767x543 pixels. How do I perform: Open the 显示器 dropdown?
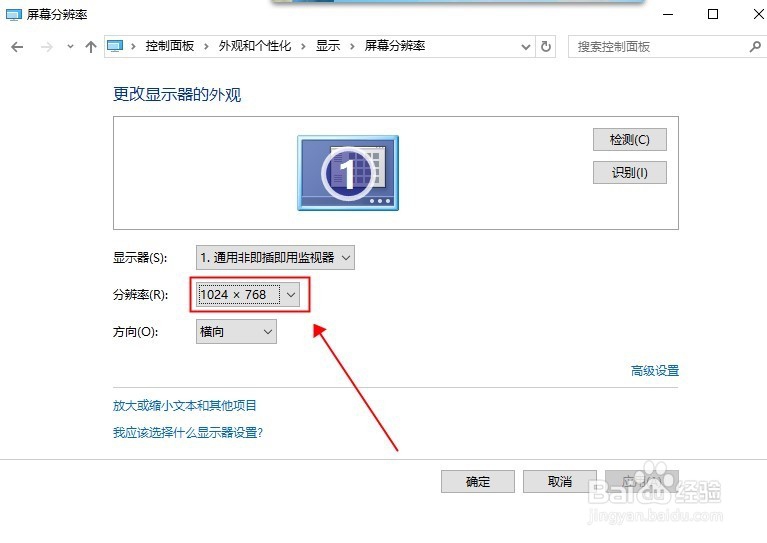(275, 257)
